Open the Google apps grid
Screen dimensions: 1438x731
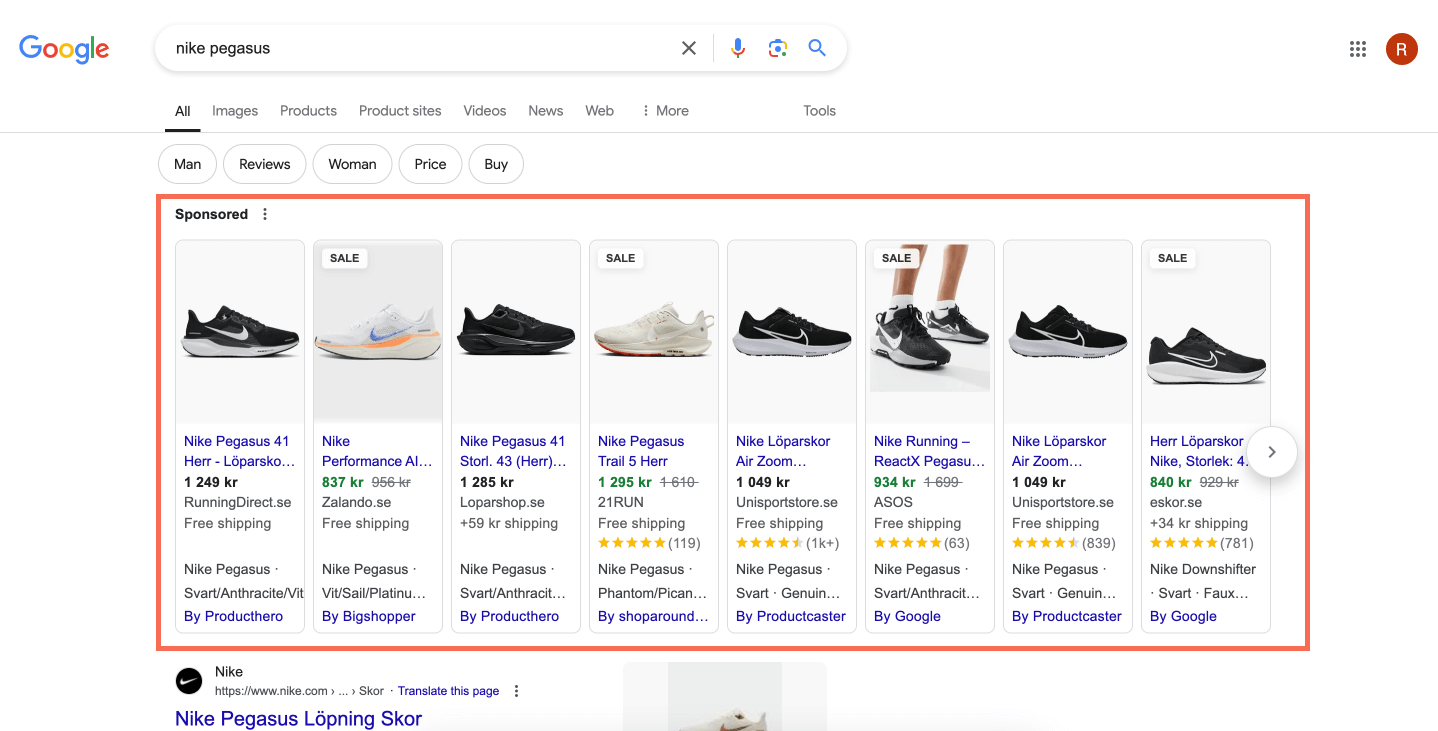point(1357,48)
